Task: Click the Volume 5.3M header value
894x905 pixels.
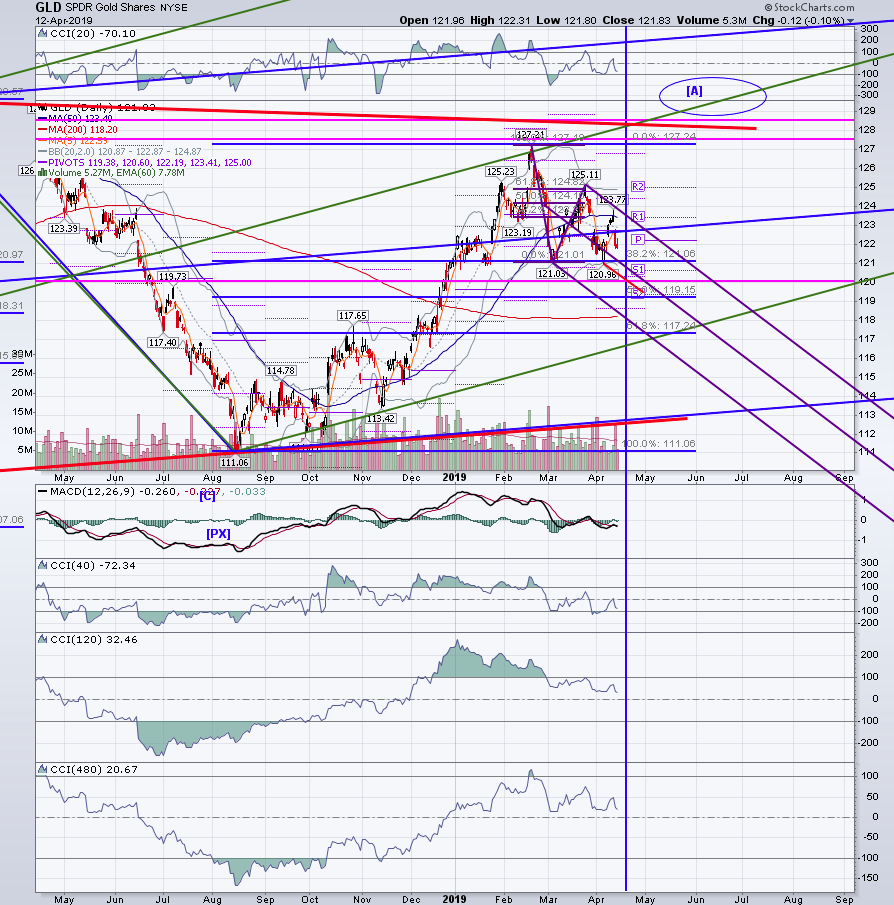Action: pos(712,20)
